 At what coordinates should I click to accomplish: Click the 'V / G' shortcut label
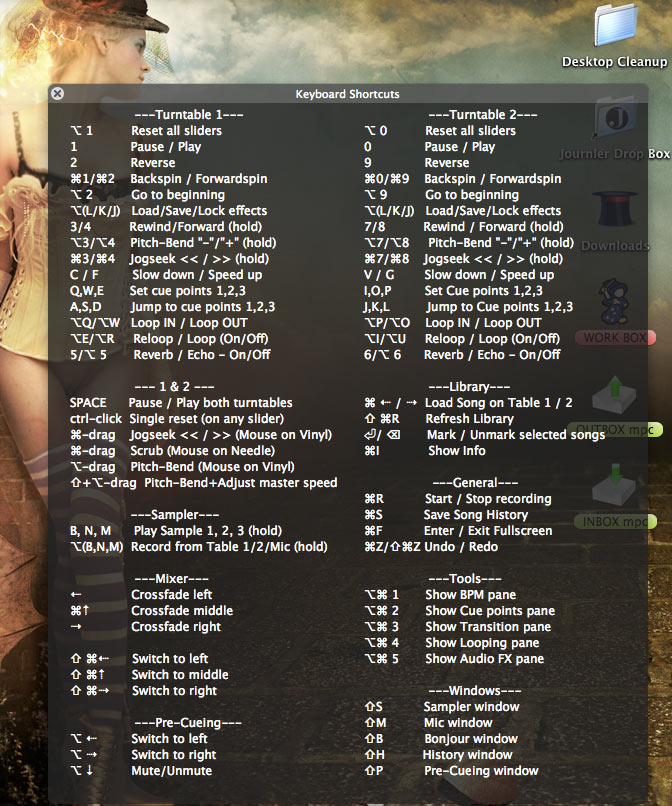[379, 275]
